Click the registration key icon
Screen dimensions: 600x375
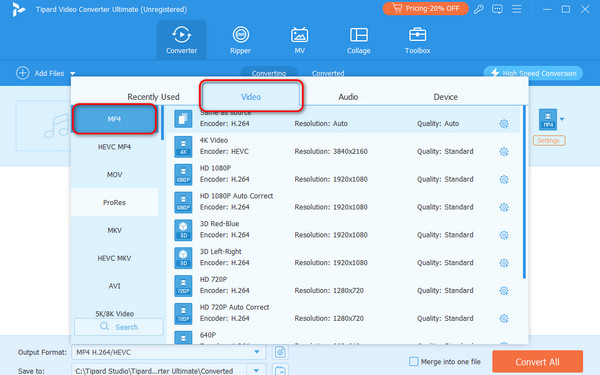click(x=478, y=9)
